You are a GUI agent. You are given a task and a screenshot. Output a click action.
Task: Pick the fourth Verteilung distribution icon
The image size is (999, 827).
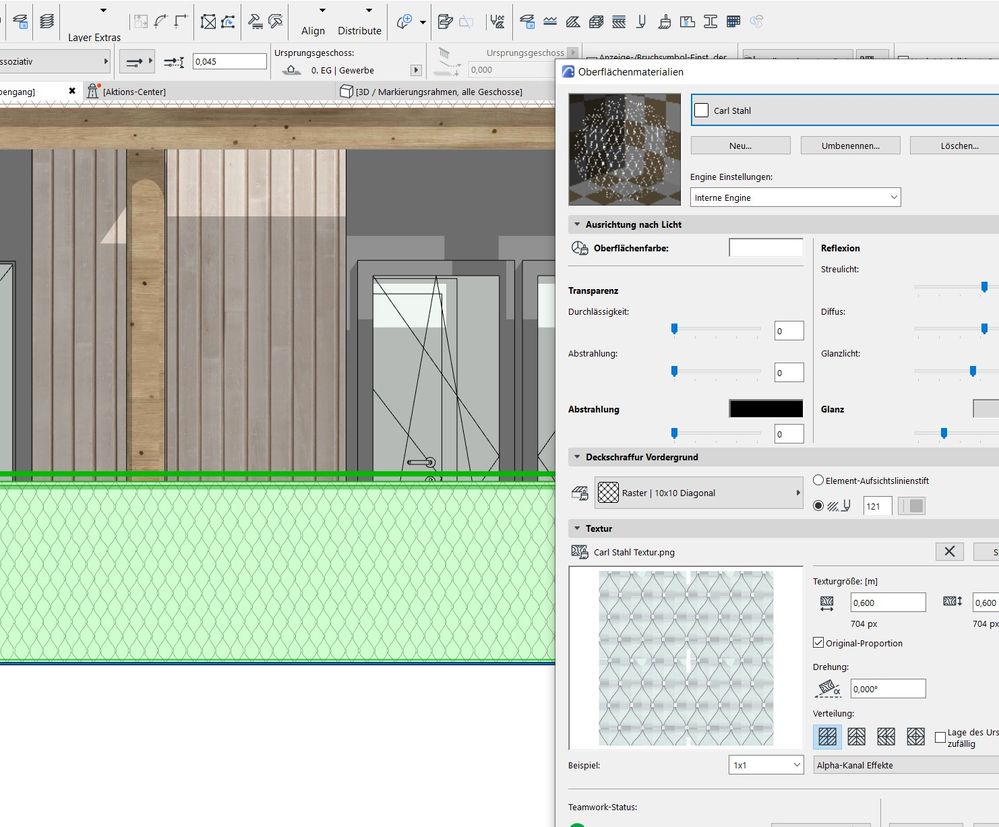[x=915, y=737]
